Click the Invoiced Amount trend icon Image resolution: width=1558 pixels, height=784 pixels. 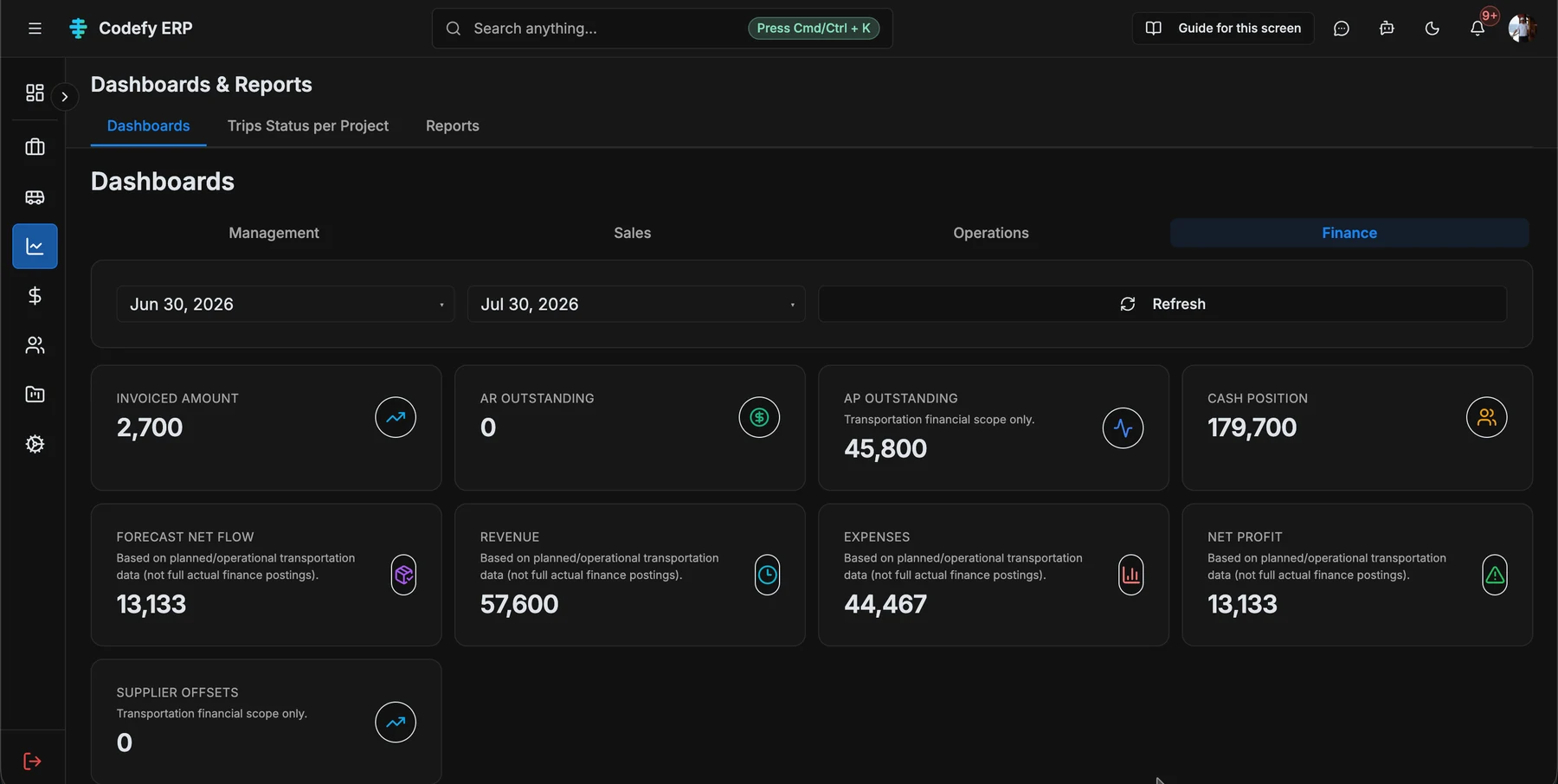tap(396, 417)
